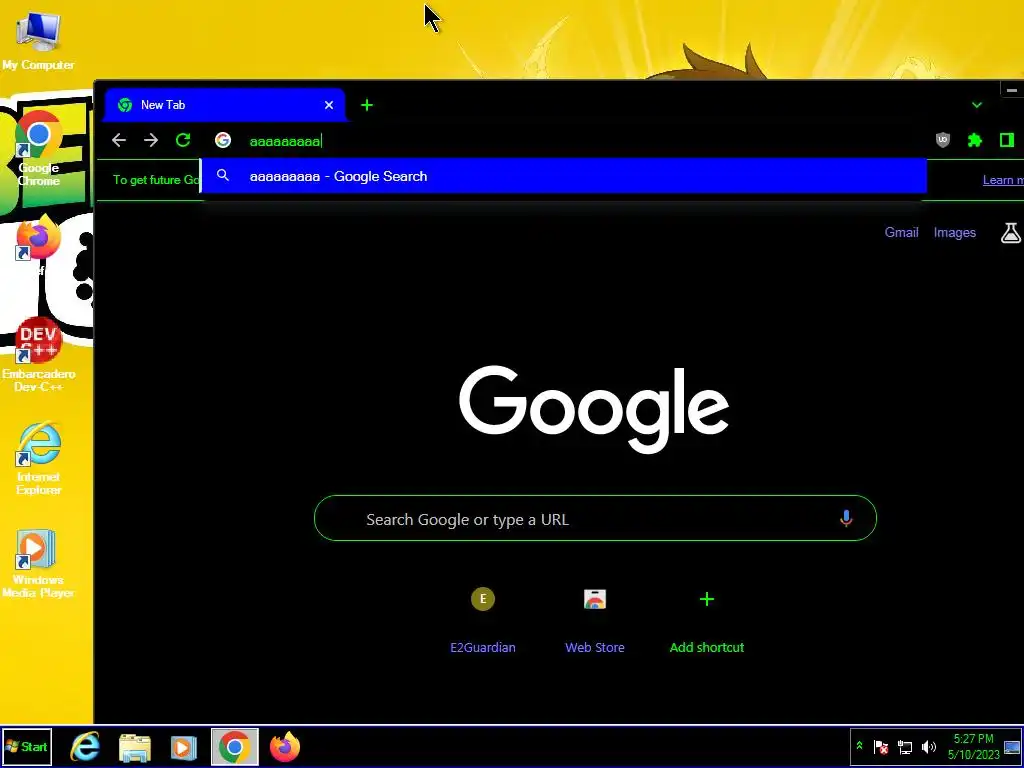Click the Chrome back arrow
1024x768 pixels.
pyautogui.click(x=119, y=140)
